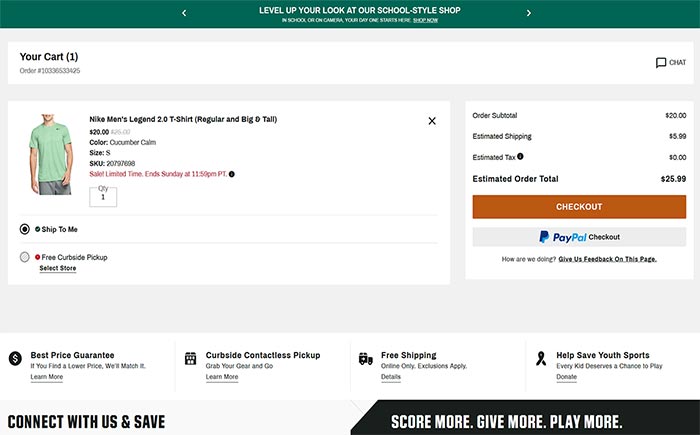Click the Estimated Order Total $25.99 amount
700x435 pixels.
[x=673, y=179]
